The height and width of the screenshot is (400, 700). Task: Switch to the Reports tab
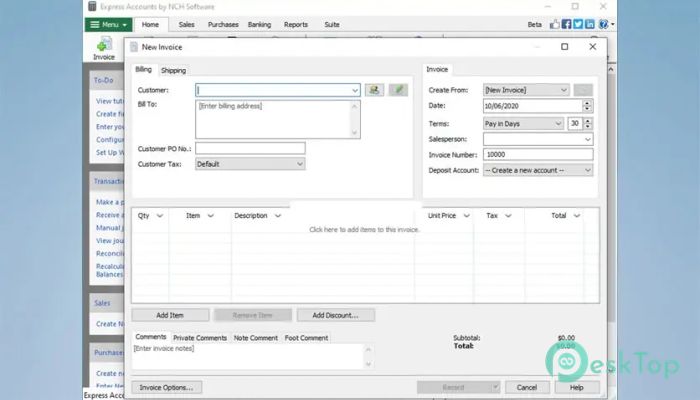pyautogui.click(x=296, y=25)
